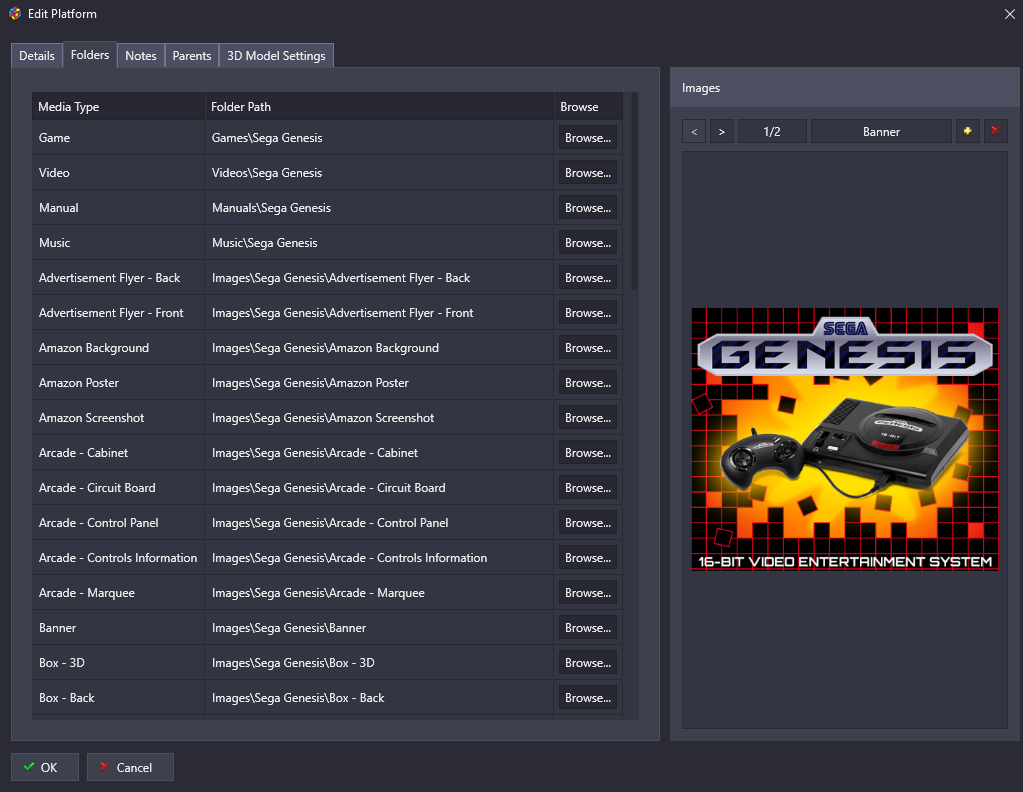The width and height of the screenshot is (1023, 792).
Task: Browse for Advertisement Flyer - Front folder
Action: click(588, 312)
